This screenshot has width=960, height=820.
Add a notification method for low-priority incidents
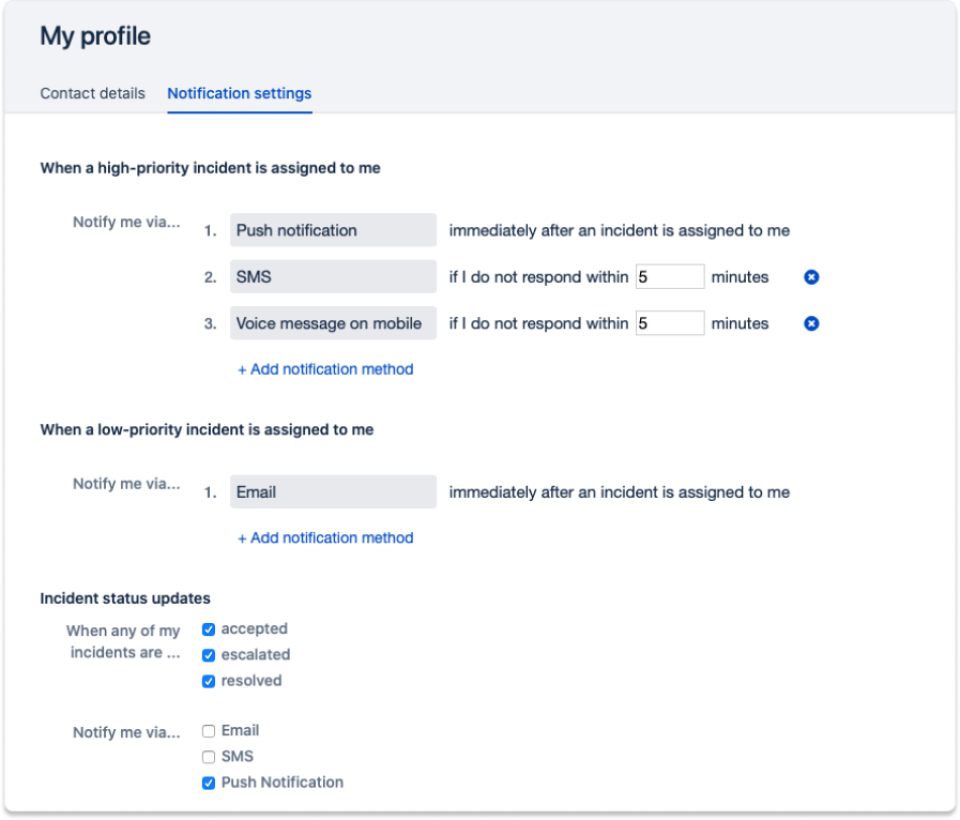pyautogui.click(x=327, y=538)
